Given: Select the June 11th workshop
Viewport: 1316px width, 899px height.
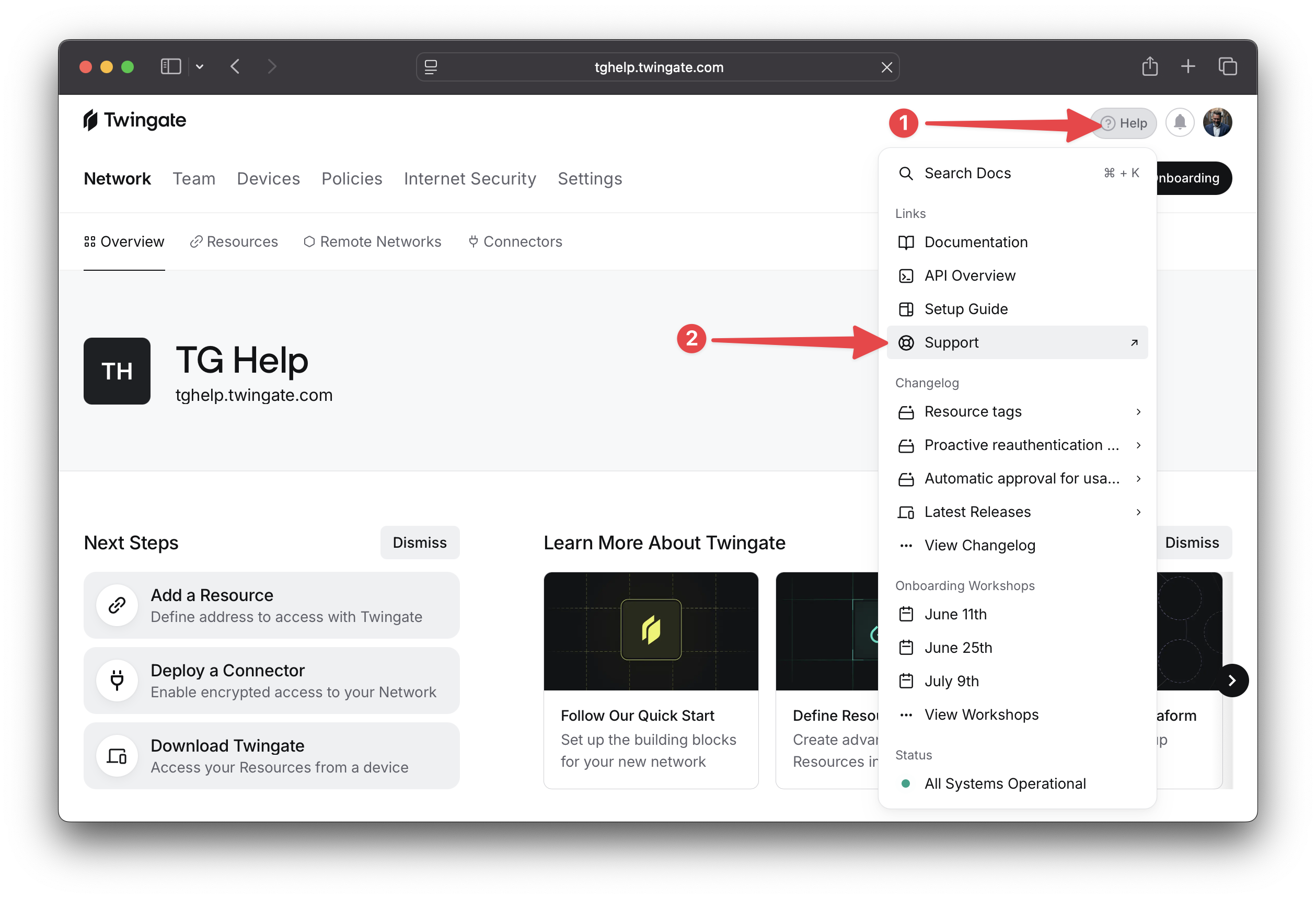Looking at the screenshot, I should pyautogui.click(x=1018, y=615).
